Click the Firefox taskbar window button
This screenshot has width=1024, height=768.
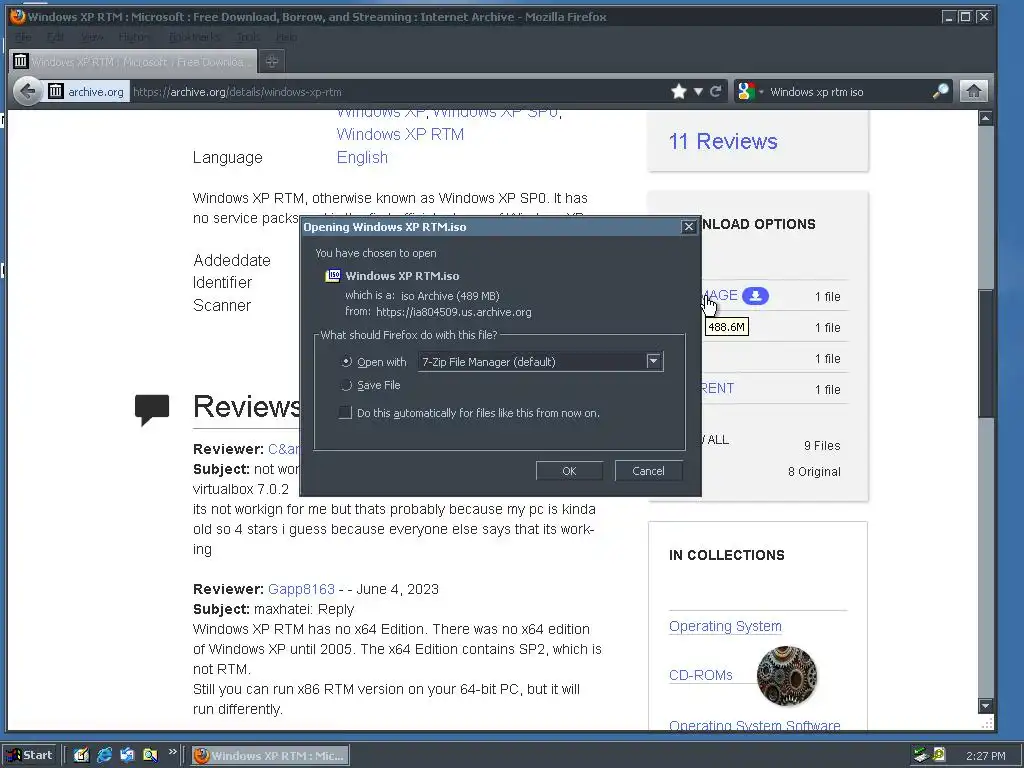pos(270,756)
